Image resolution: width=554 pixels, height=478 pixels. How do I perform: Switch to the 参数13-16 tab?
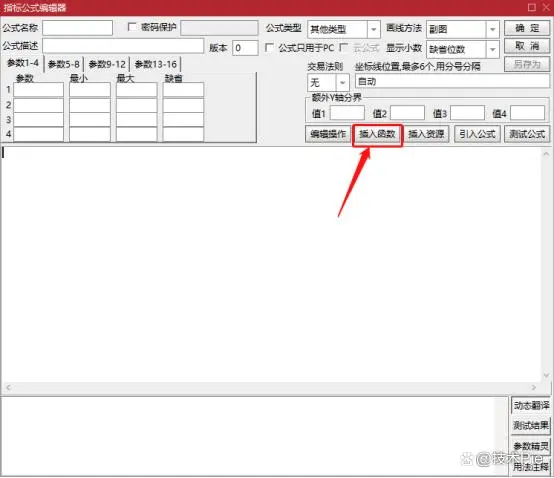click(156, 64)
